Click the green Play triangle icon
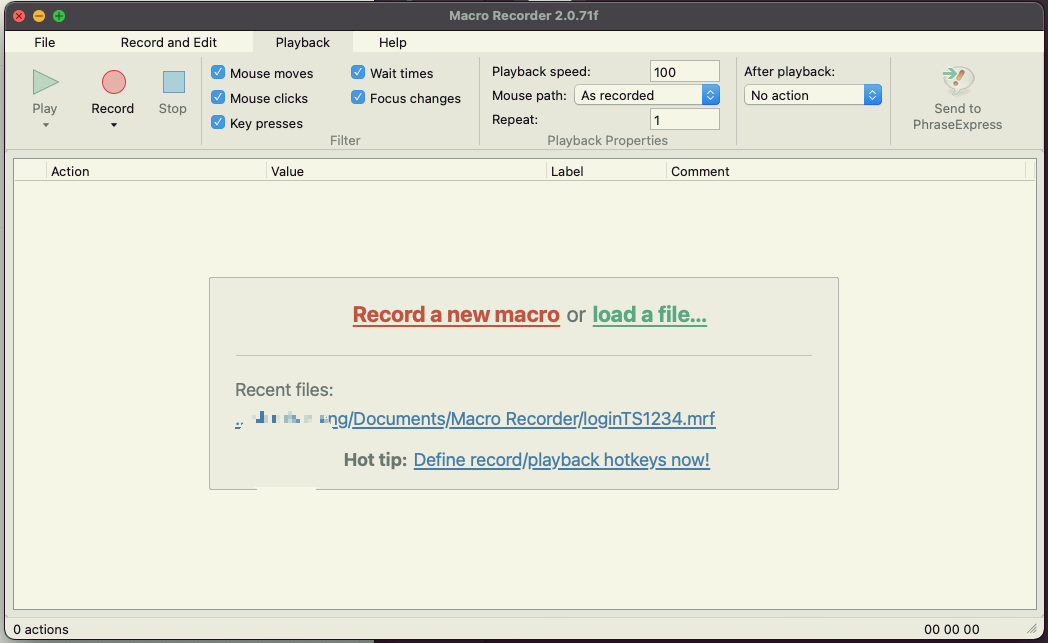The image size is (1048, 643). 45,82
